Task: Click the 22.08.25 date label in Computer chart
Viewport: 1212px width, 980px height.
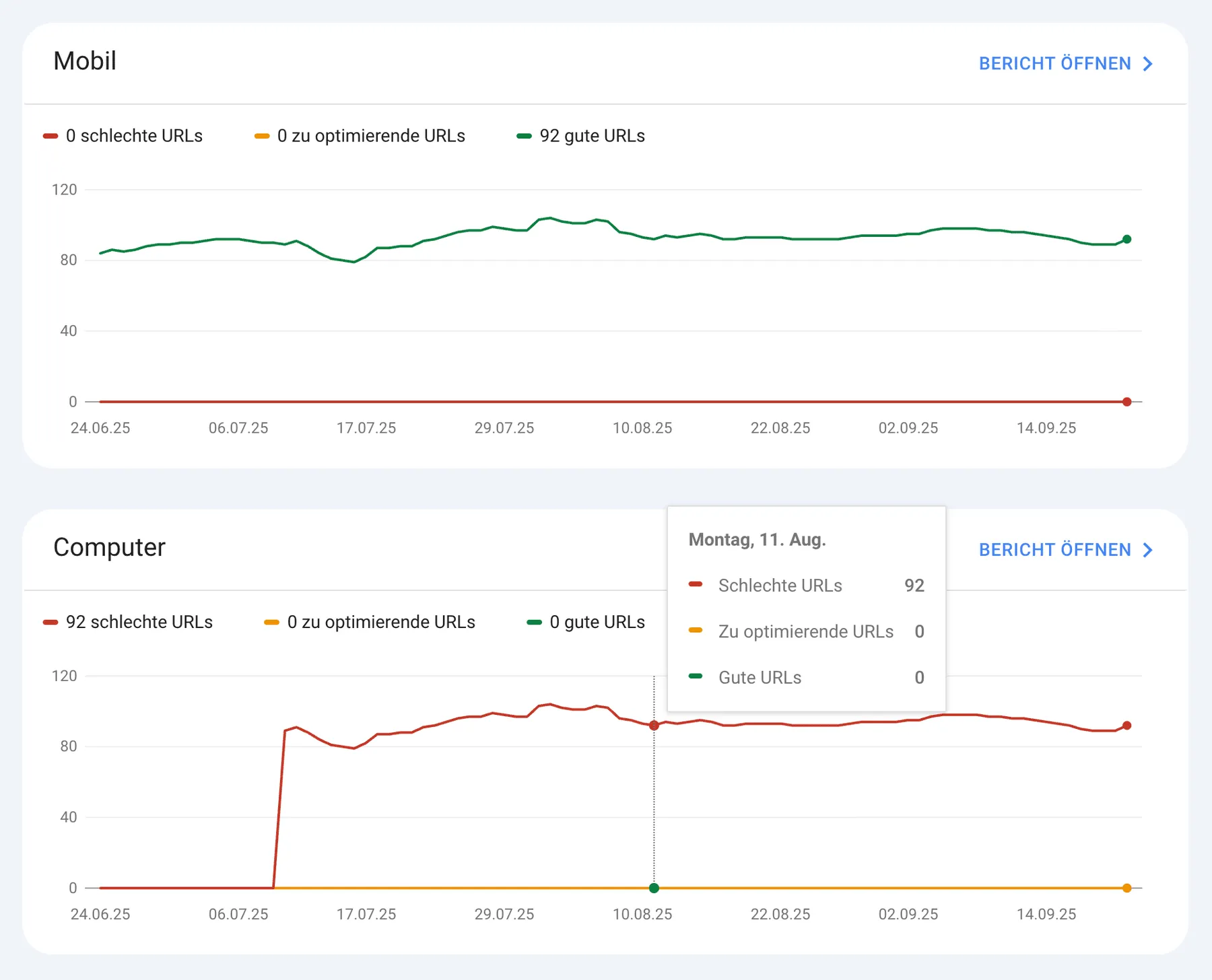Action: (780, 914)
